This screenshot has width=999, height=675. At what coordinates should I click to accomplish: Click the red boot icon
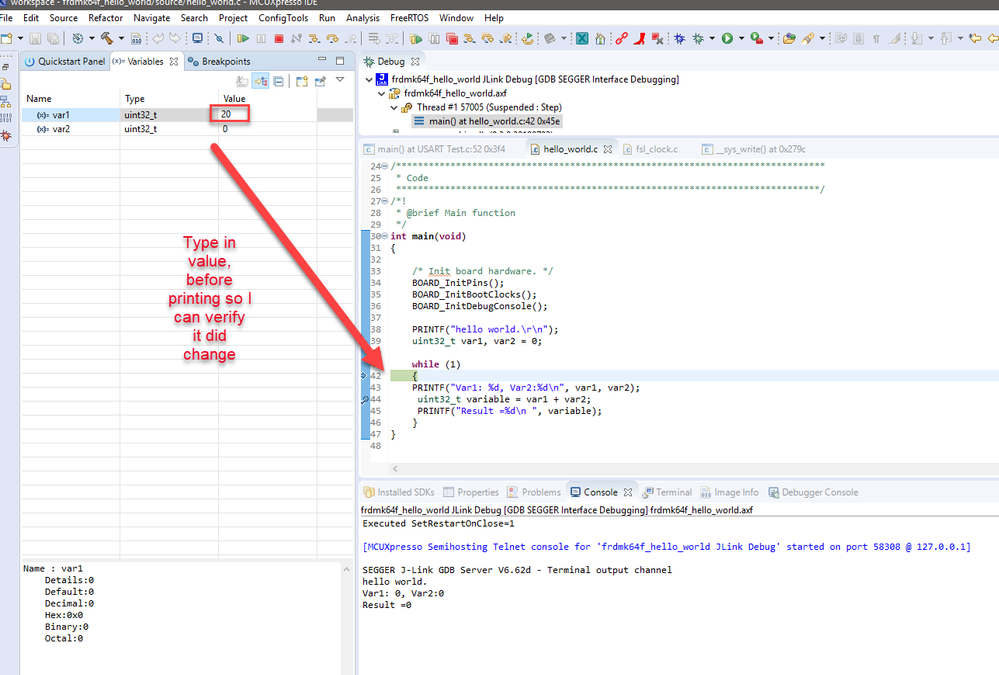click(x=640, y=39)
